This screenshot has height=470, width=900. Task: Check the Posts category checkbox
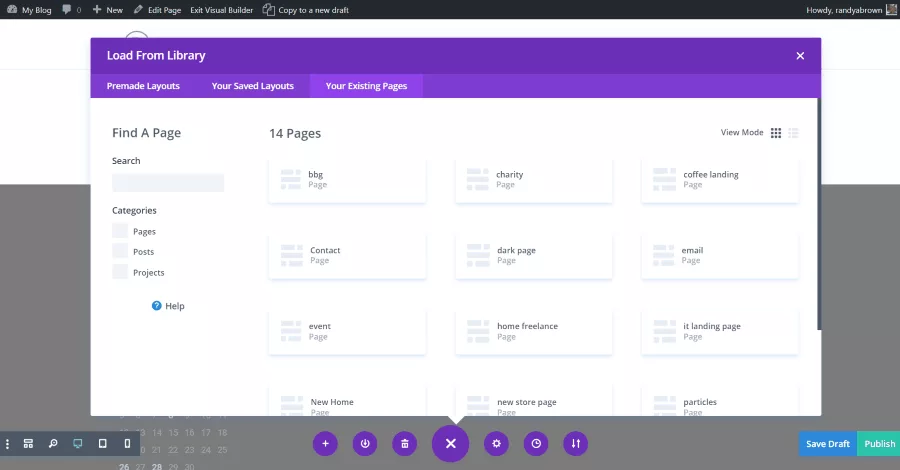(120, 251)
